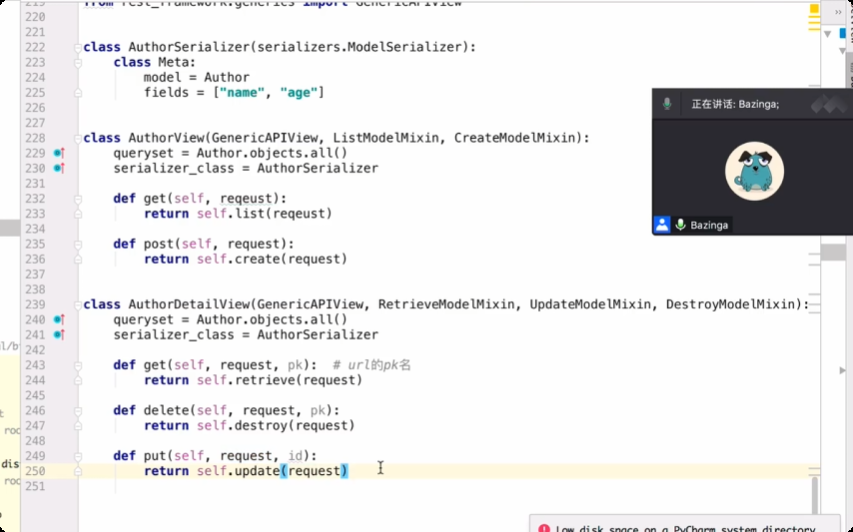Click blue participant person icon in meeting window
The height and width of the screenshot is (532, 853).
coord(662,225)
